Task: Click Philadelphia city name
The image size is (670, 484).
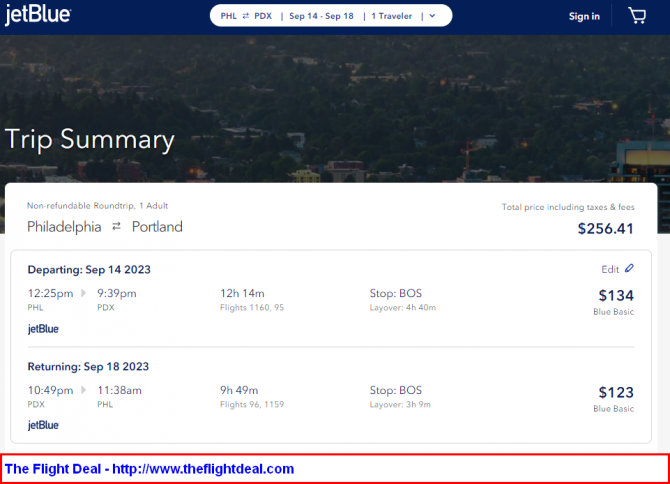Action: click(x=64, y=227)
